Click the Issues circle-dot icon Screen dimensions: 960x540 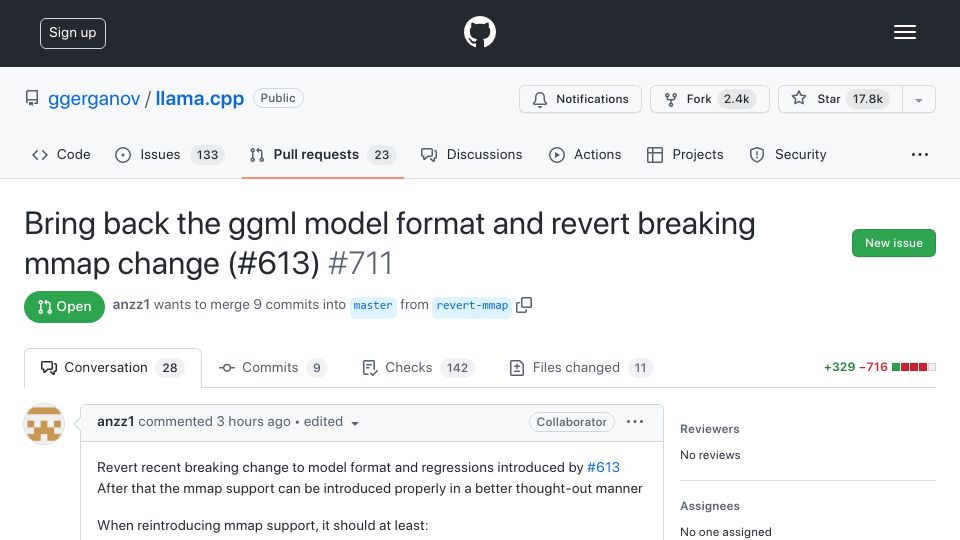123,155
